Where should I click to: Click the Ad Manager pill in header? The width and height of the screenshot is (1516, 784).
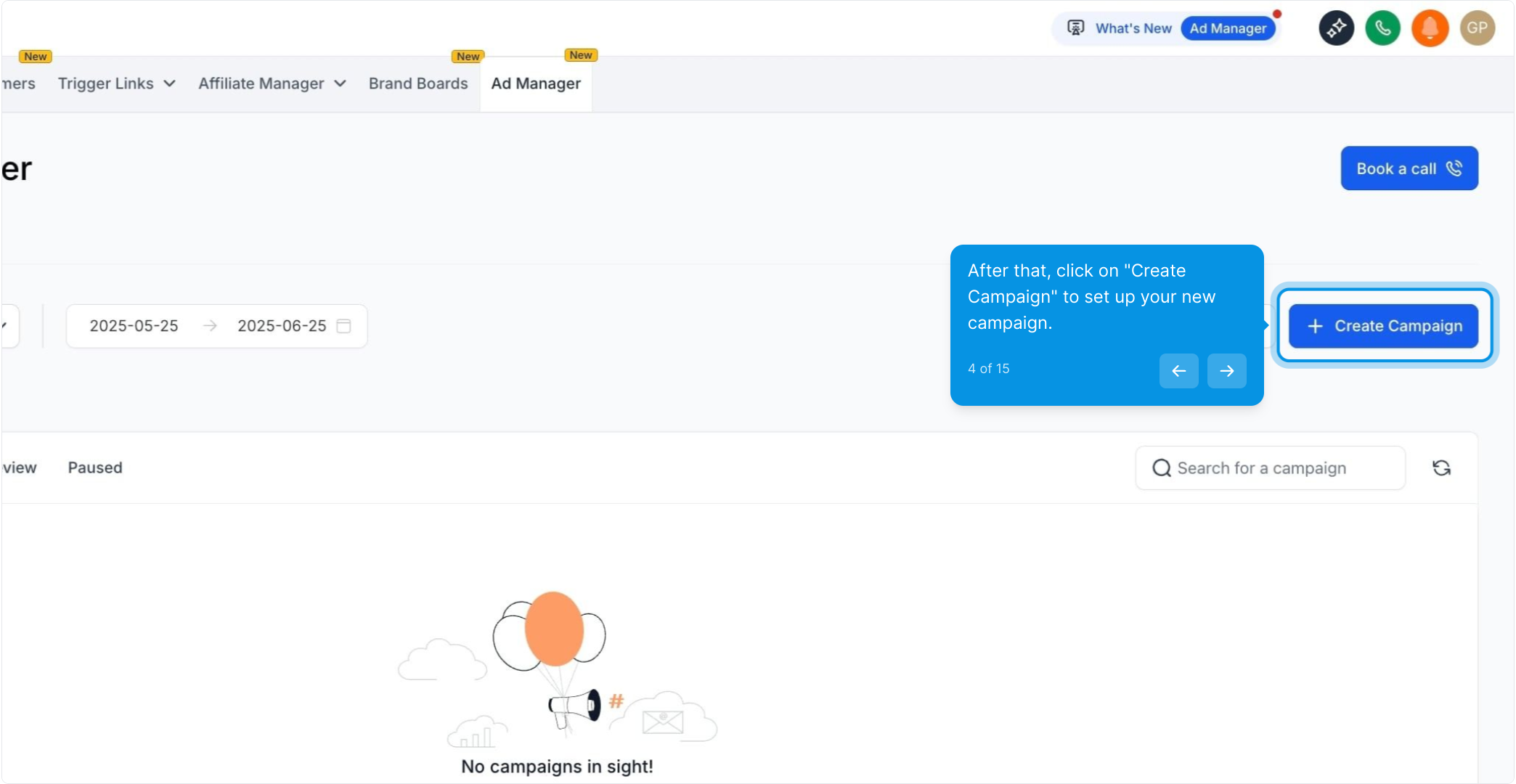pyautogui.click(x=1228, y=28)
